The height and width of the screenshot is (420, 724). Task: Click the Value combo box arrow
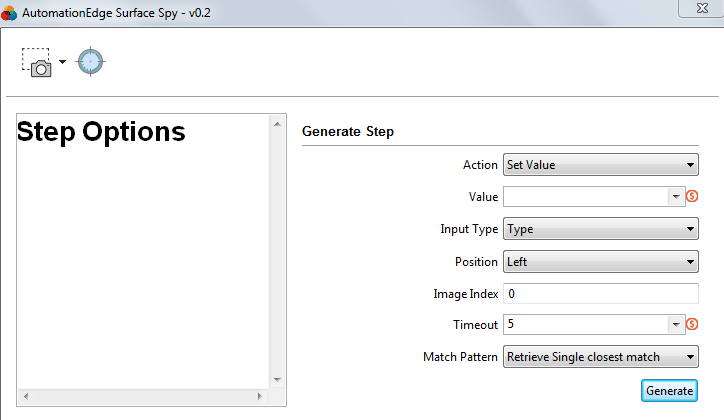tap(676, 197)
